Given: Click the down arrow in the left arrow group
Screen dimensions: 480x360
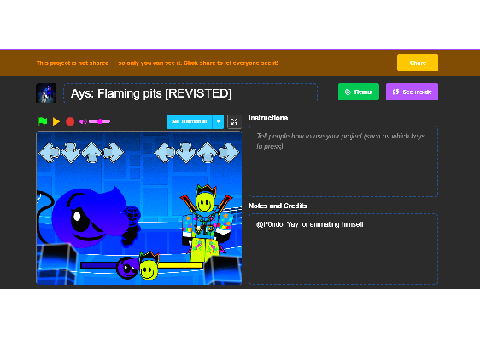Looking at the screenshot, I should 71,152.
